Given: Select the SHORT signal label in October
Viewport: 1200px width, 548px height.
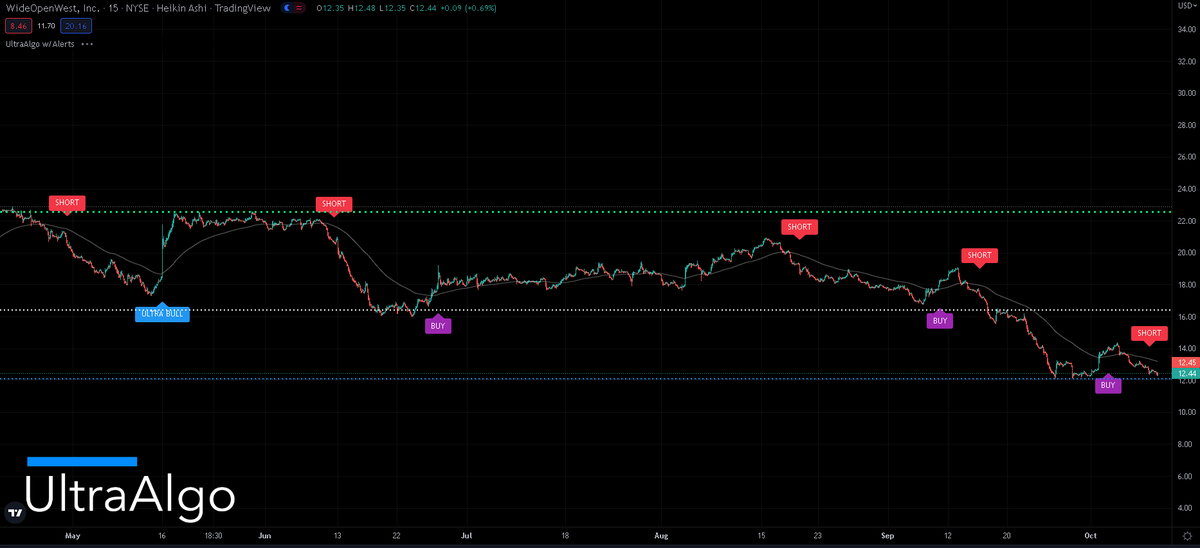Looking at the screenshot, I should [1149, 333].
